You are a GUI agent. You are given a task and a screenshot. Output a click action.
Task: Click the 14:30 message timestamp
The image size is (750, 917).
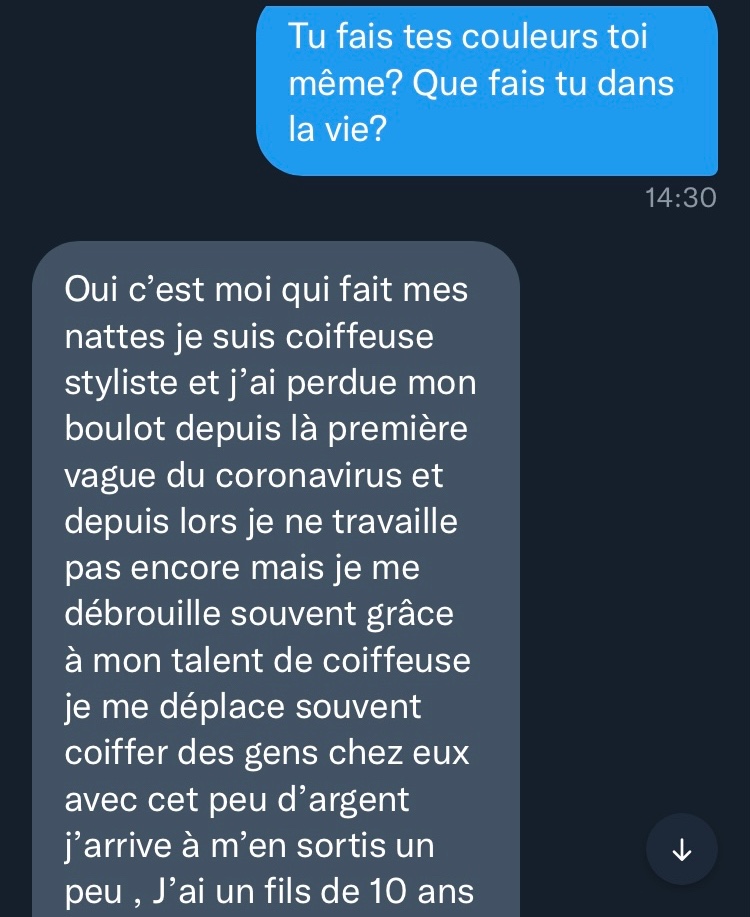click(681, 198)
